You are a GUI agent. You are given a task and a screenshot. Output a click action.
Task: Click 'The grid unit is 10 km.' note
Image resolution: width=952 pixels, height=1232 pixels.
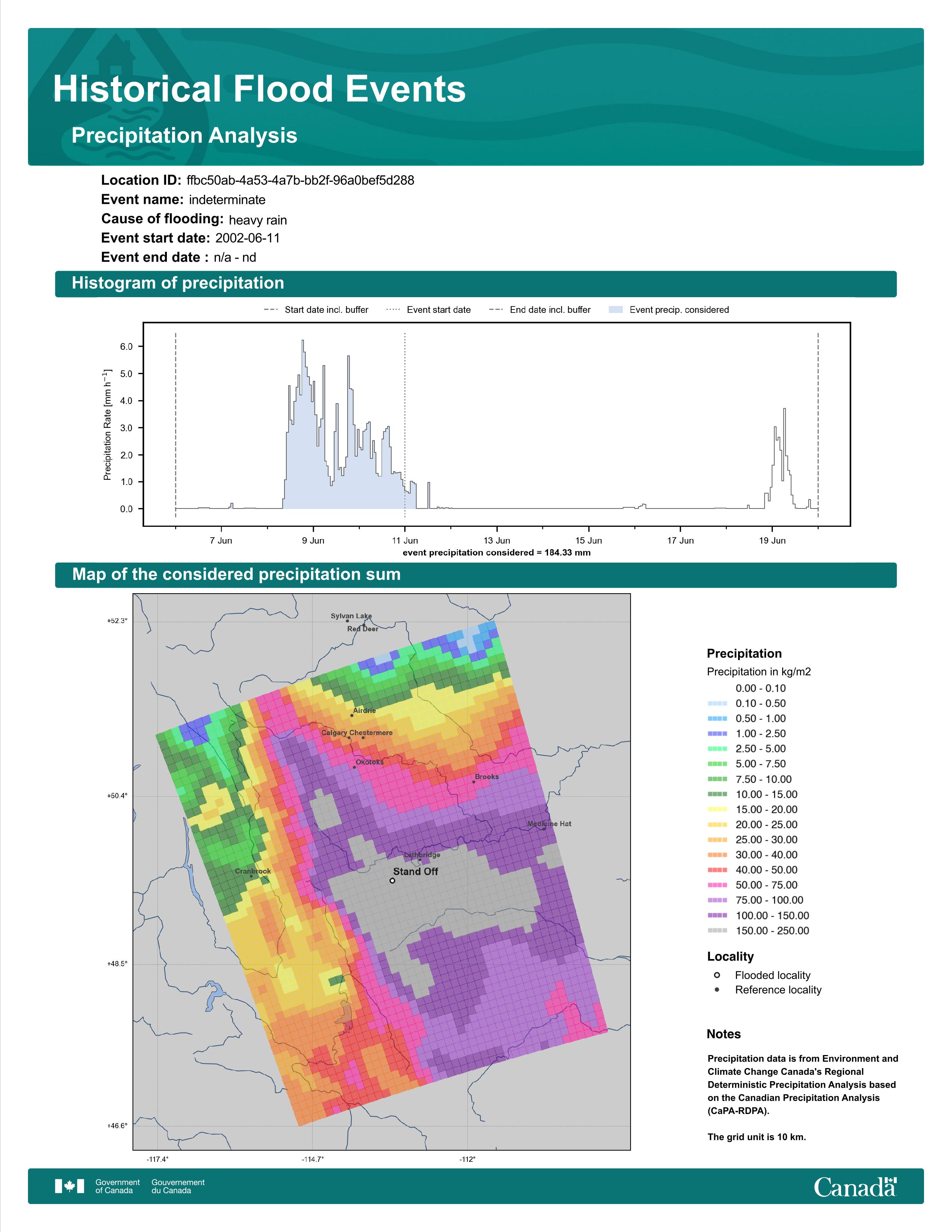[757, 1137]
